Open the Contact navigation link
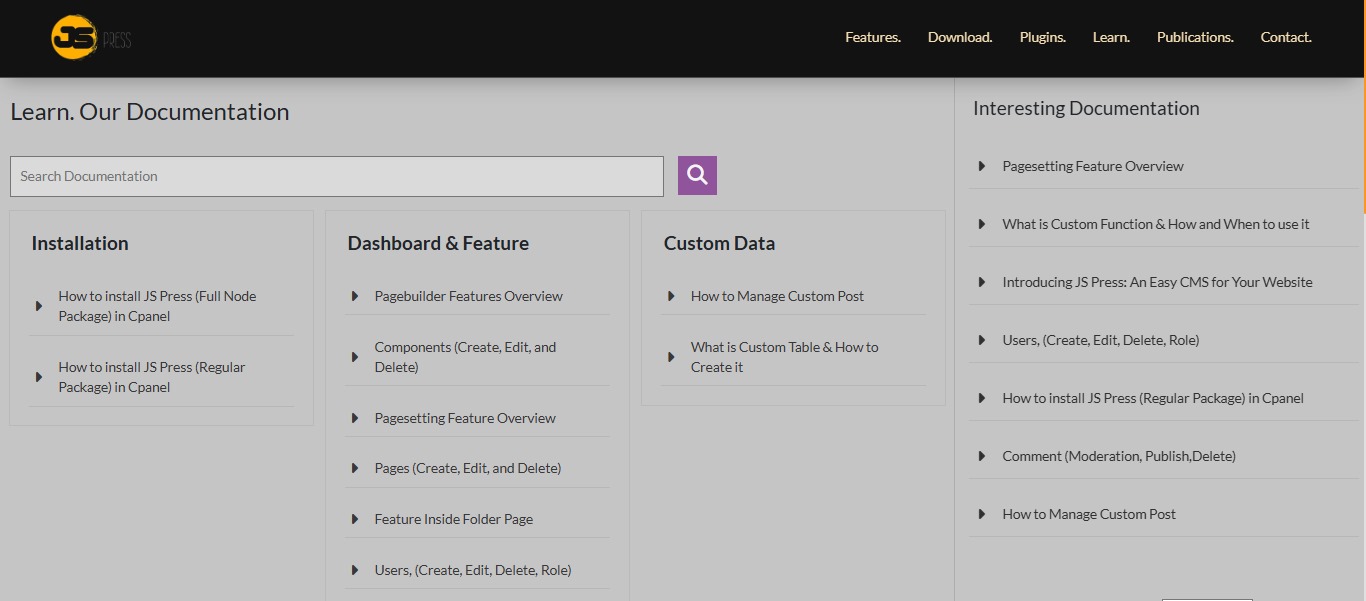This screenshot has width=1366, height=601. (1285, 38)
